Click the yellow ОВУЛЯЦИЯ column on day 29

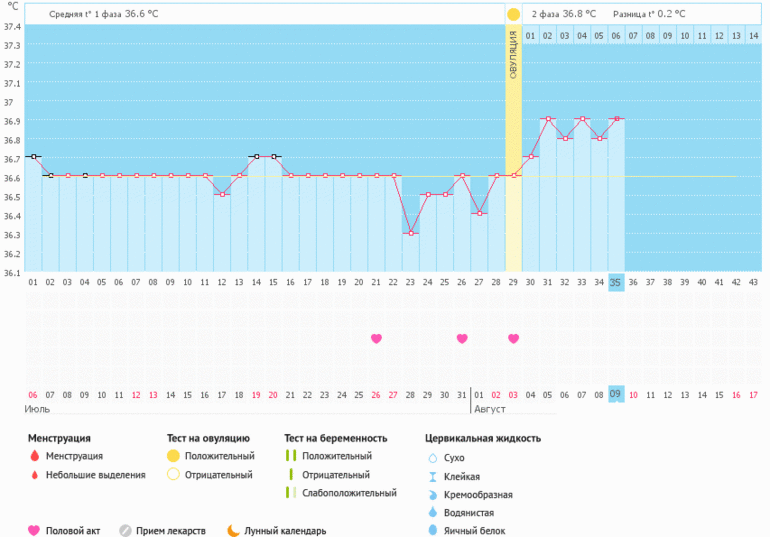pyautogui.click(x=513, y=150)
